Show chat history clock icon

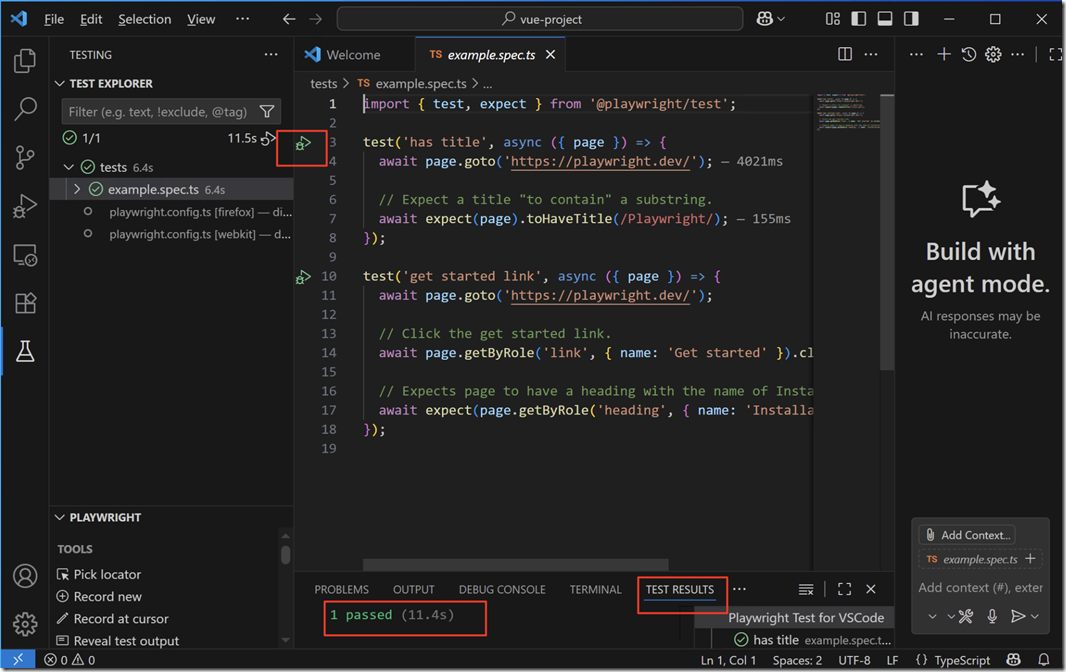(x=969, y=54)
